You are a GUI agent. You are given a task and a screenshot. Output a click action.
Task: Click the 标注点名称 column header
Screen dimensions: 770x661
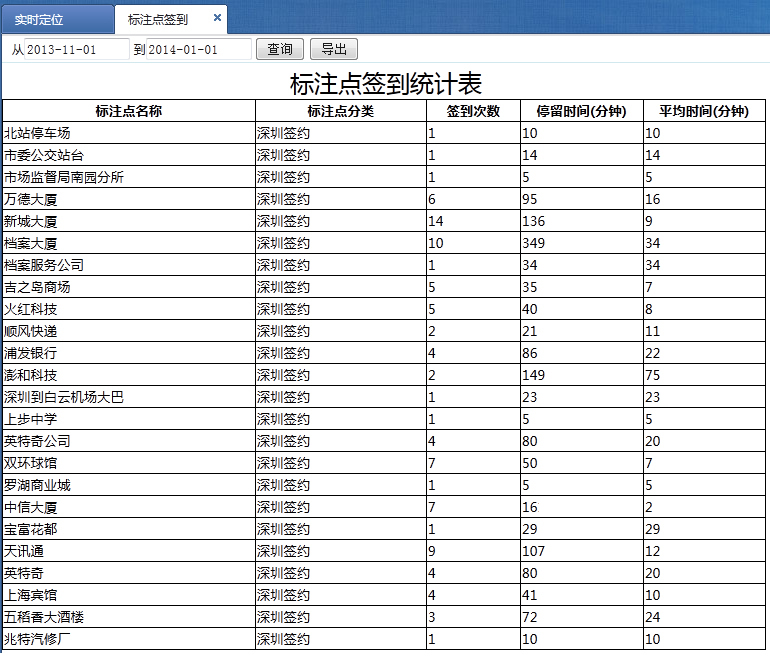tap(128, 111)
